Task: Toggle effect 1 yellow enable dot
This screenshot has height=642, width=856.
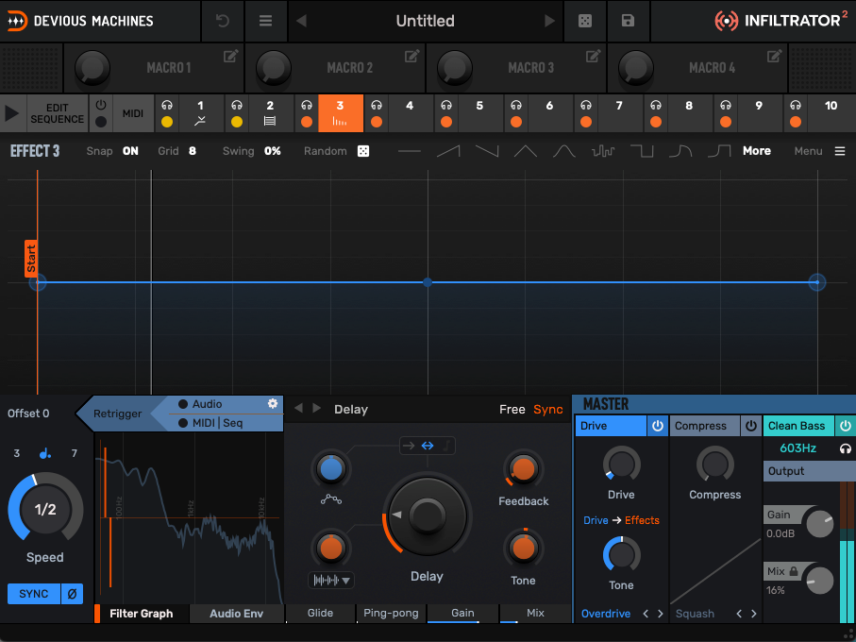Action: click(167, 122)
